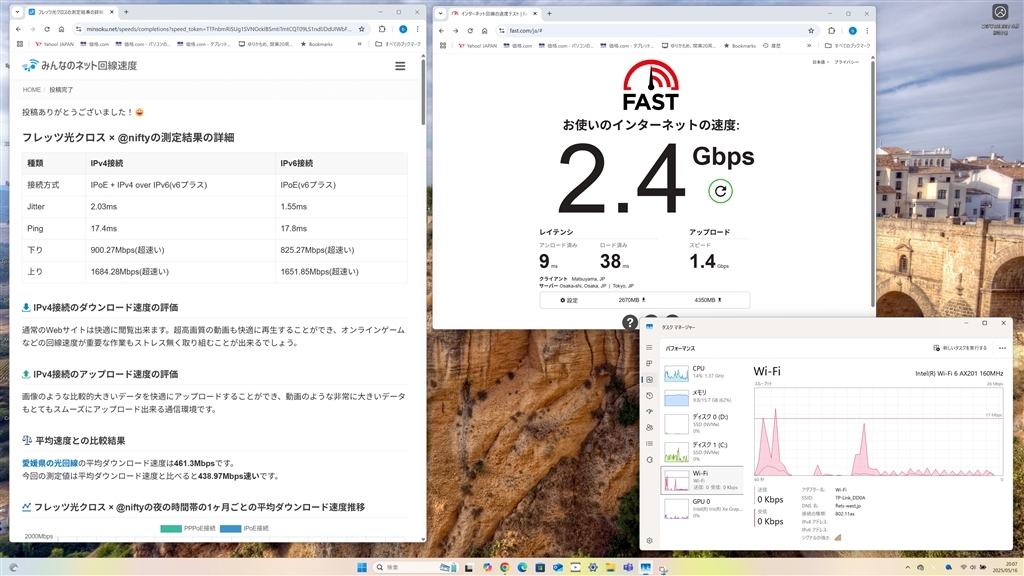The width and height of the screenshot is (1024, 576).
Task: Select Task Manager app history icon
Action: point(649,395)
